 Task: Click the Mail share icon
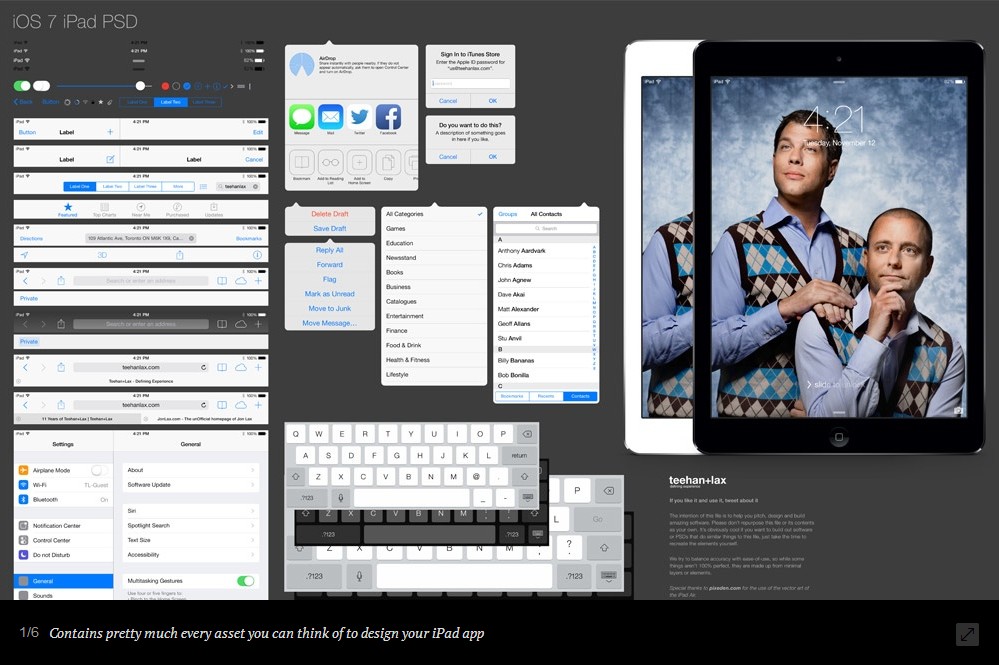tap(331, 117)
